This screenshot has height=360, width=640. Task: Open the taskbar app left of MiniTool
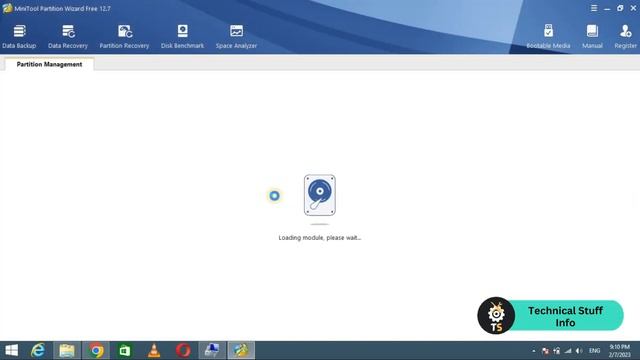(x=212, y=350)
